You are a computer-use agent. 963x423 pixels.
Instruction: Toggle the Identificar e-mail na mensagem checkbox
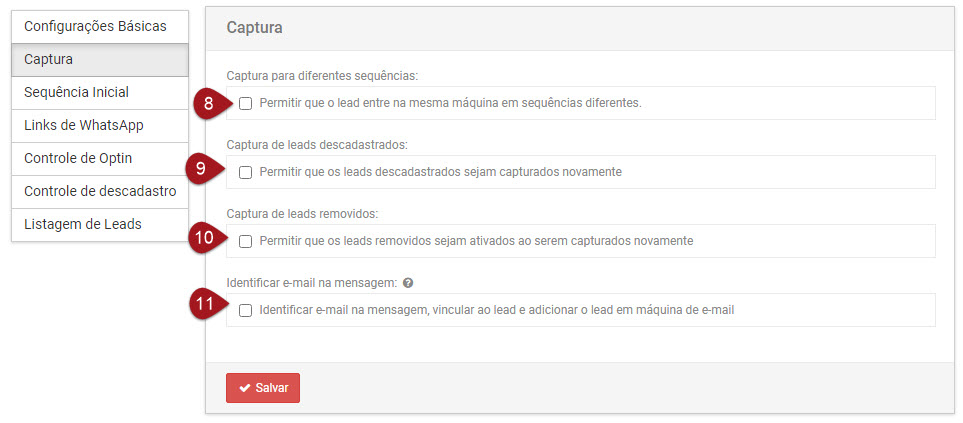(x=245, y=310)
